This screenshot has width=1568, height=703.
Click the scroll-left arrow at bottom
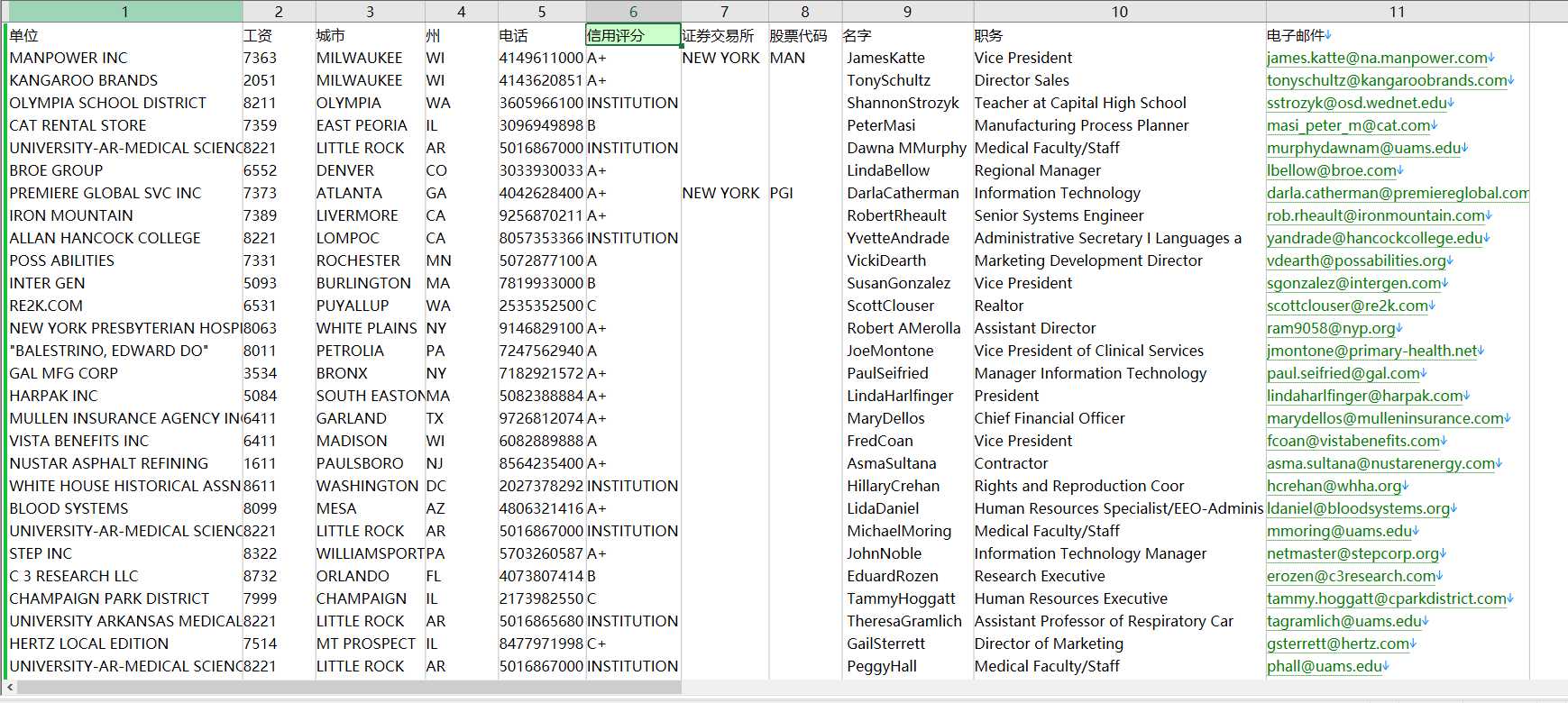(x=10, y=688)
